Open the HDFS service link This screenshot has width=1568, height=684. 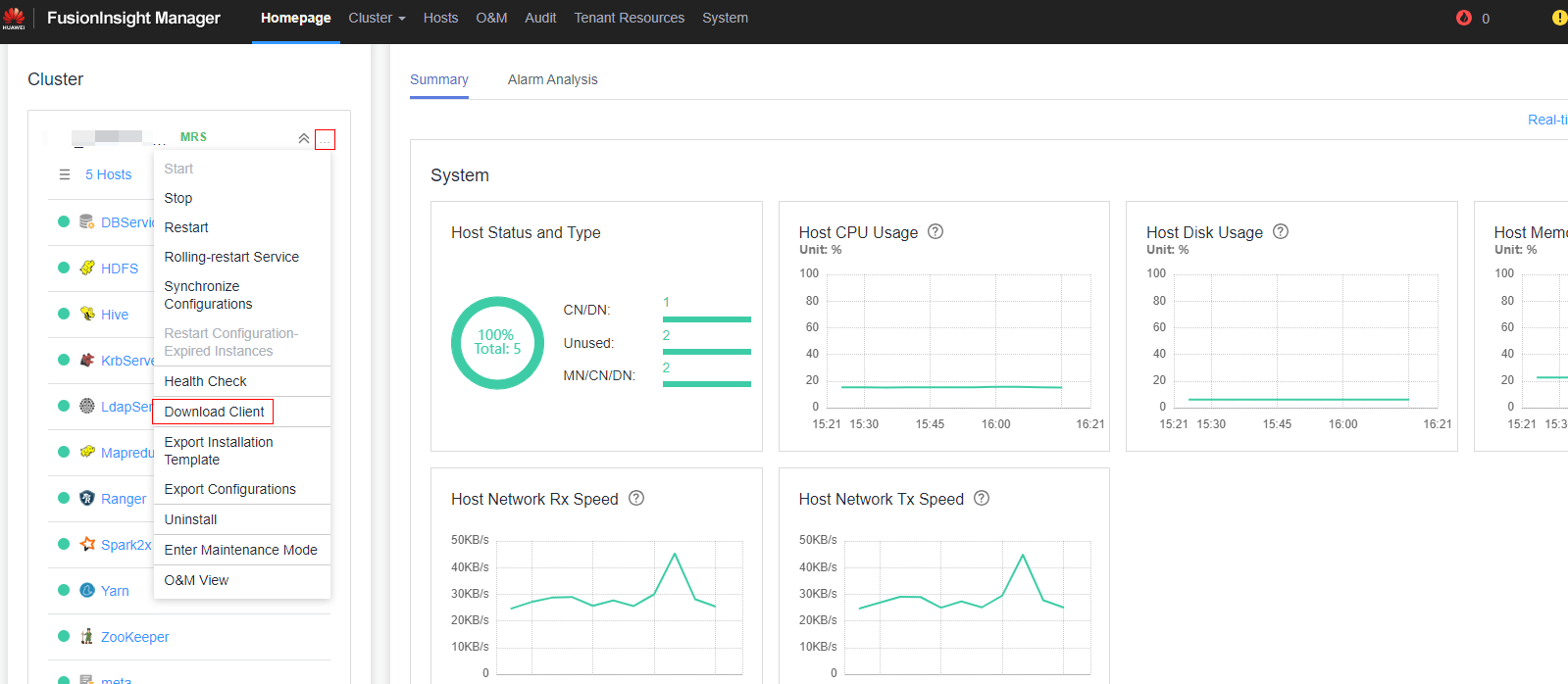(120, 269)
